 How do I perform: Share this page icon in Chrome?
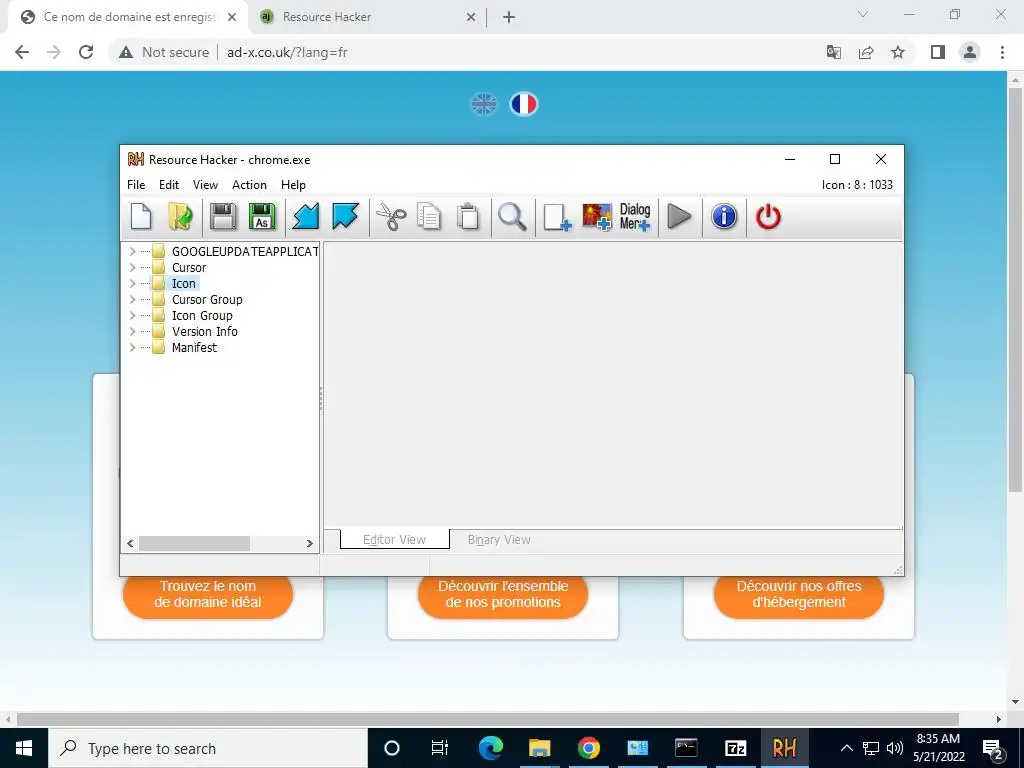(x=866, y=52)
